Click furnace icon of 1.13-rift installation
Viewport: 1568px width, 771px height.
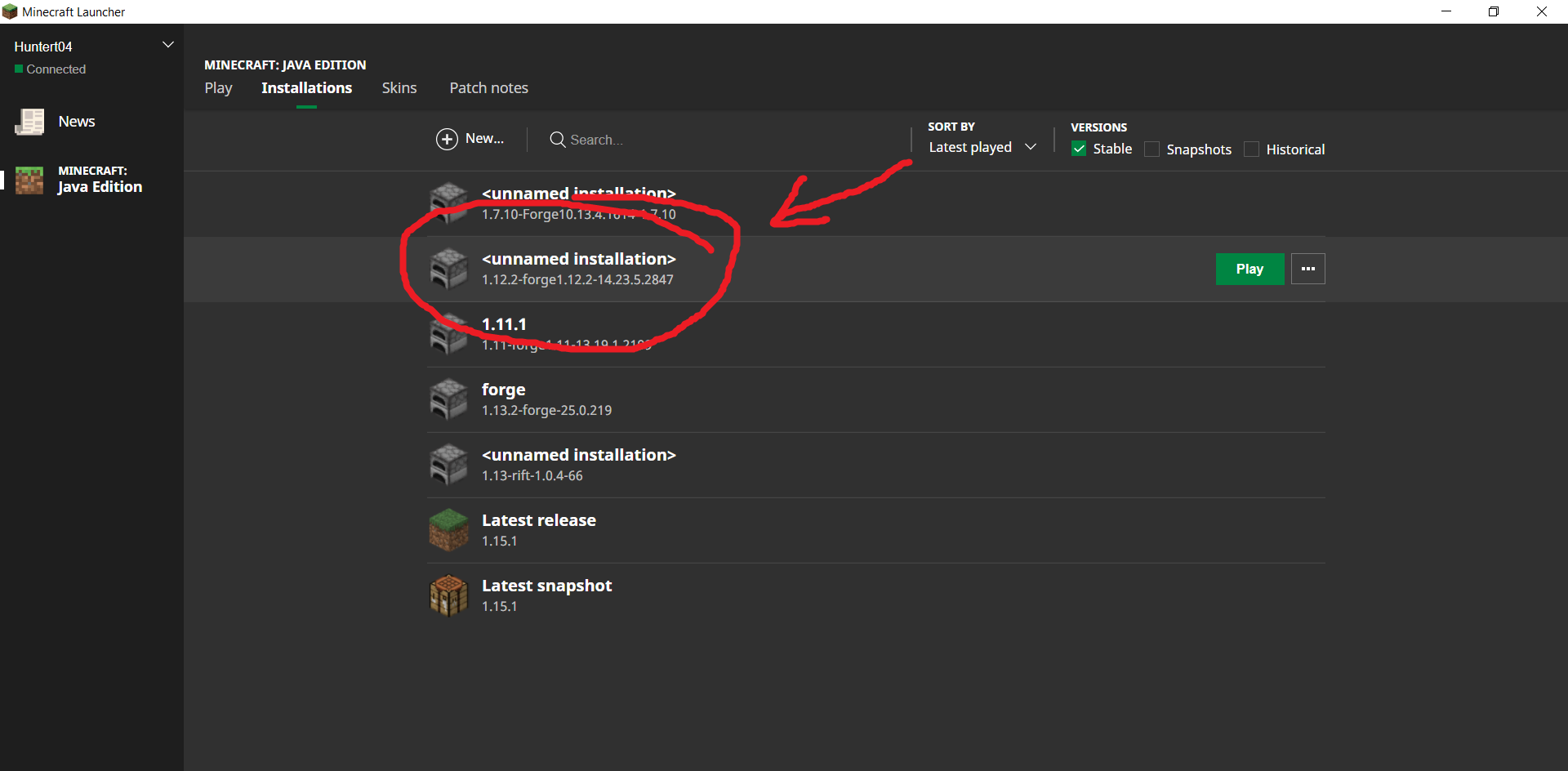448,465
